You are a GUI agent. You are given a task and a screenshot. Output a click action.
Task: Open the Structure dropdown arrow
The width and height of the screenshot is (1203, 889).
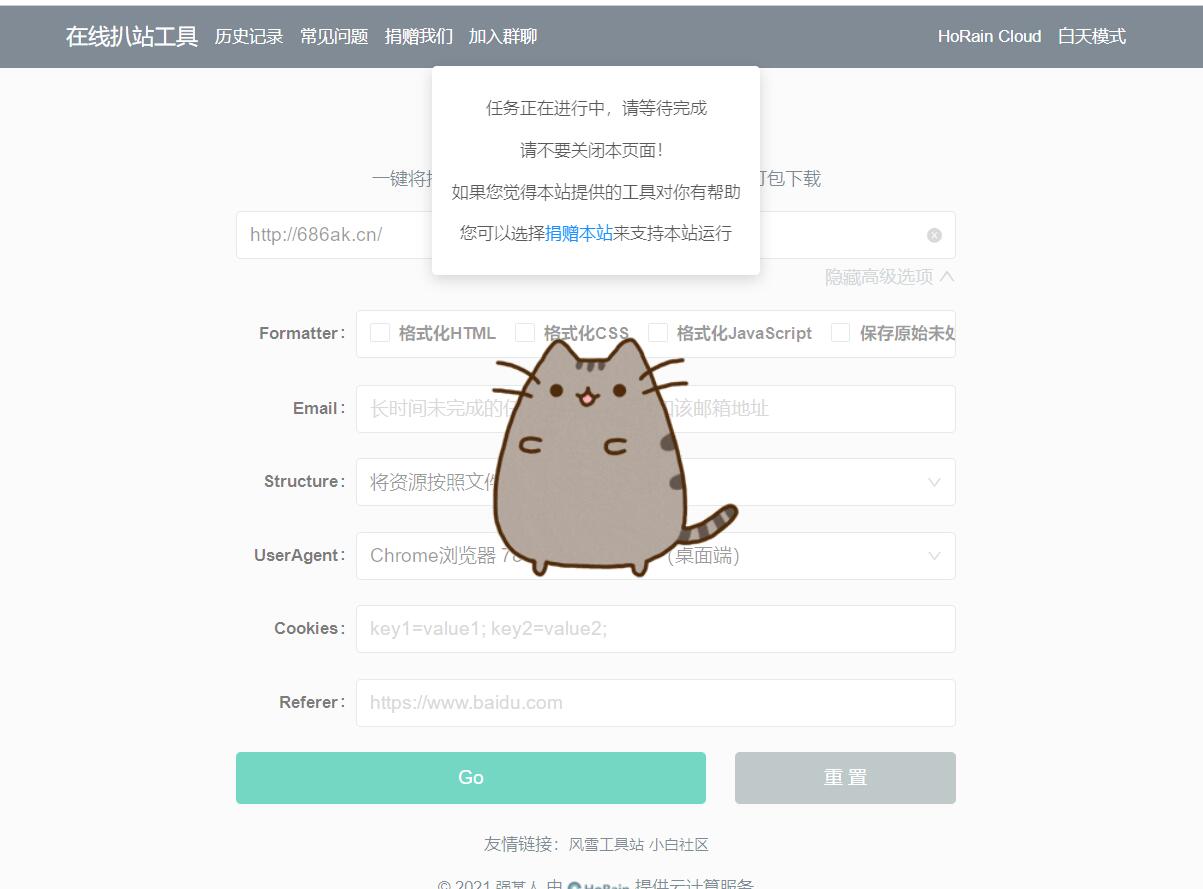[x=934, y=482]
